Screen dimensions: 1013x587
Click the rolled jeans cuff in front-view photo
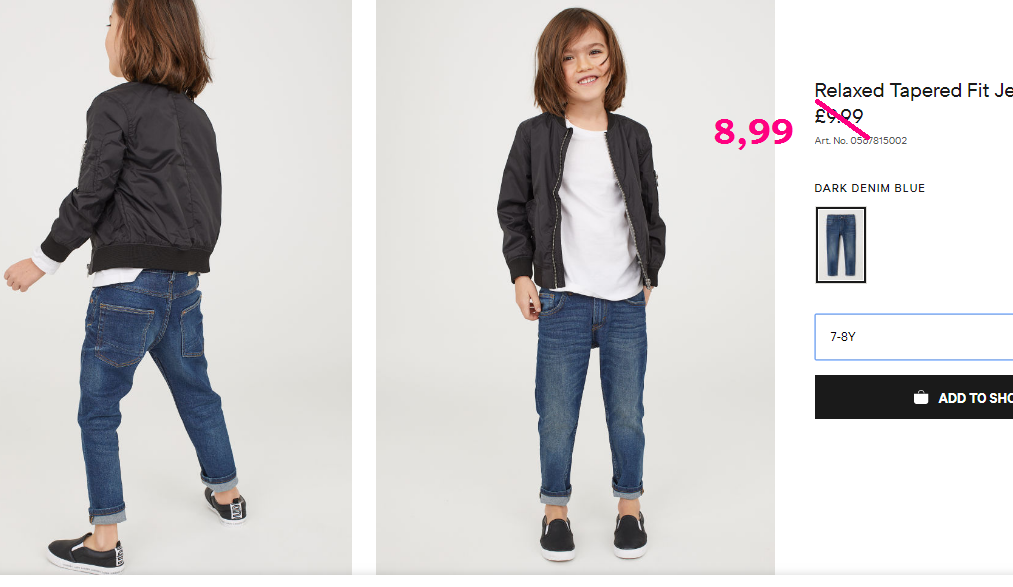point(555,496)
